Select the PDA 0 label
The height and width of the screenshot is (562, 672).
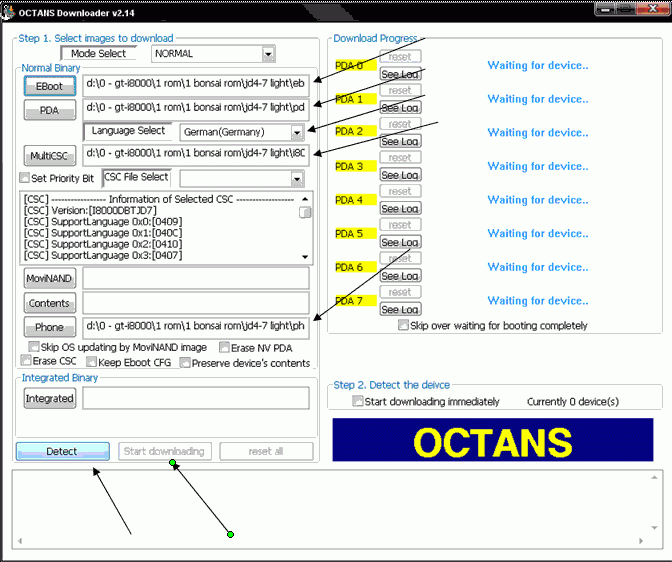356,65
